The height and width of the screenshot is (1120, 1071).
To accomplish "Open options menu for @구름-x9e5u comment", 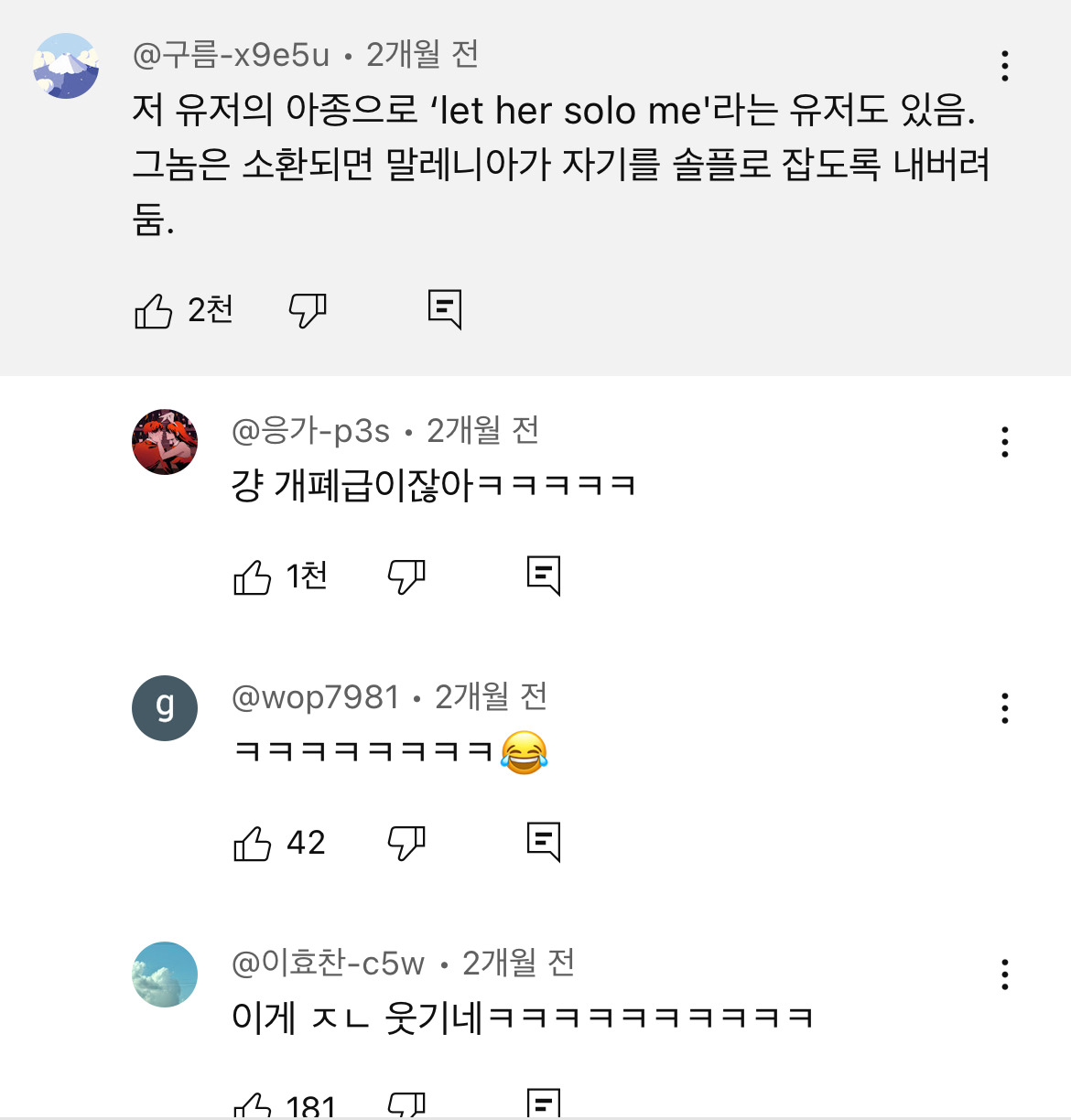I will point(1005,66).
